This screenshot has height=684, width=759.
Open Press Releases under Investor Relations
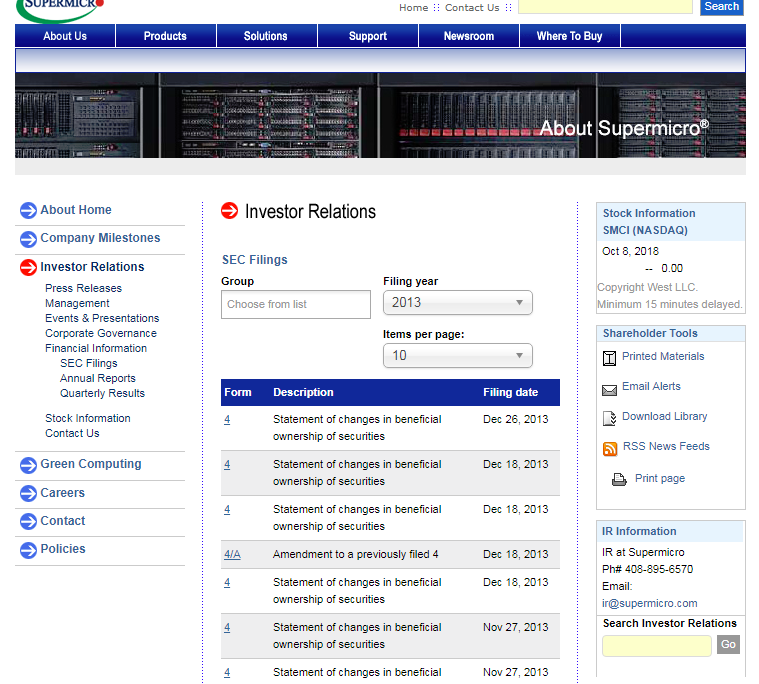click(x=83, y=288)
